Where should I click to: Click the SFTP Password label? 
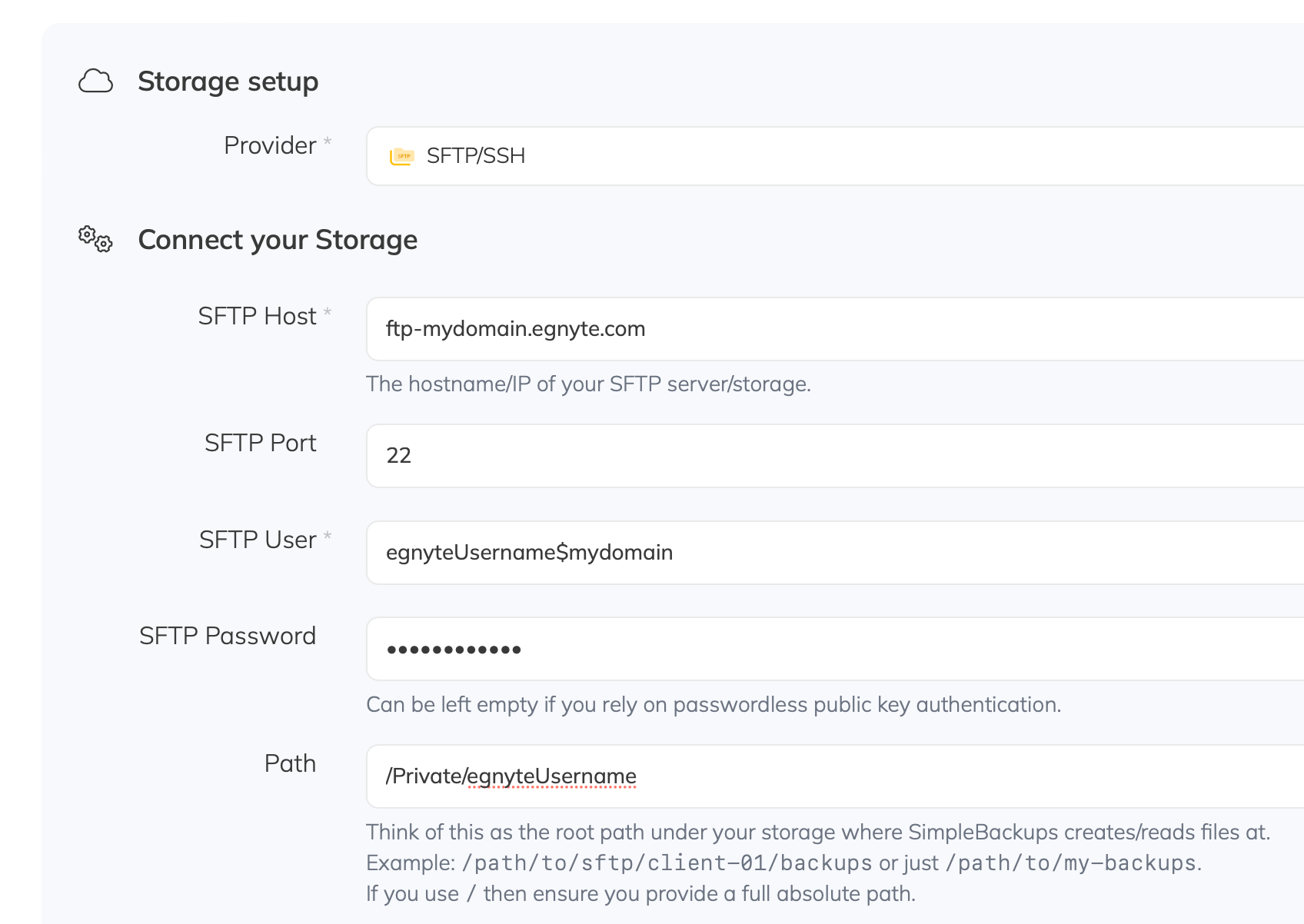coord(228,636)
